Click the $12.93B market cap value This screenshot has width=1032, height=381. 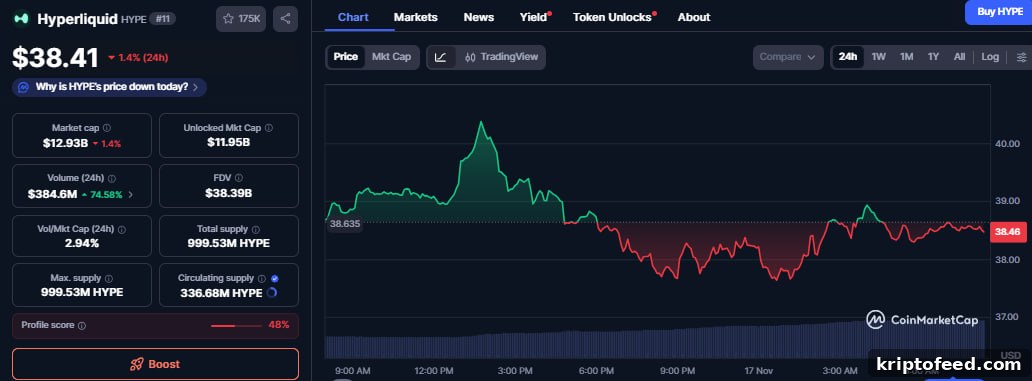point(65,143)
